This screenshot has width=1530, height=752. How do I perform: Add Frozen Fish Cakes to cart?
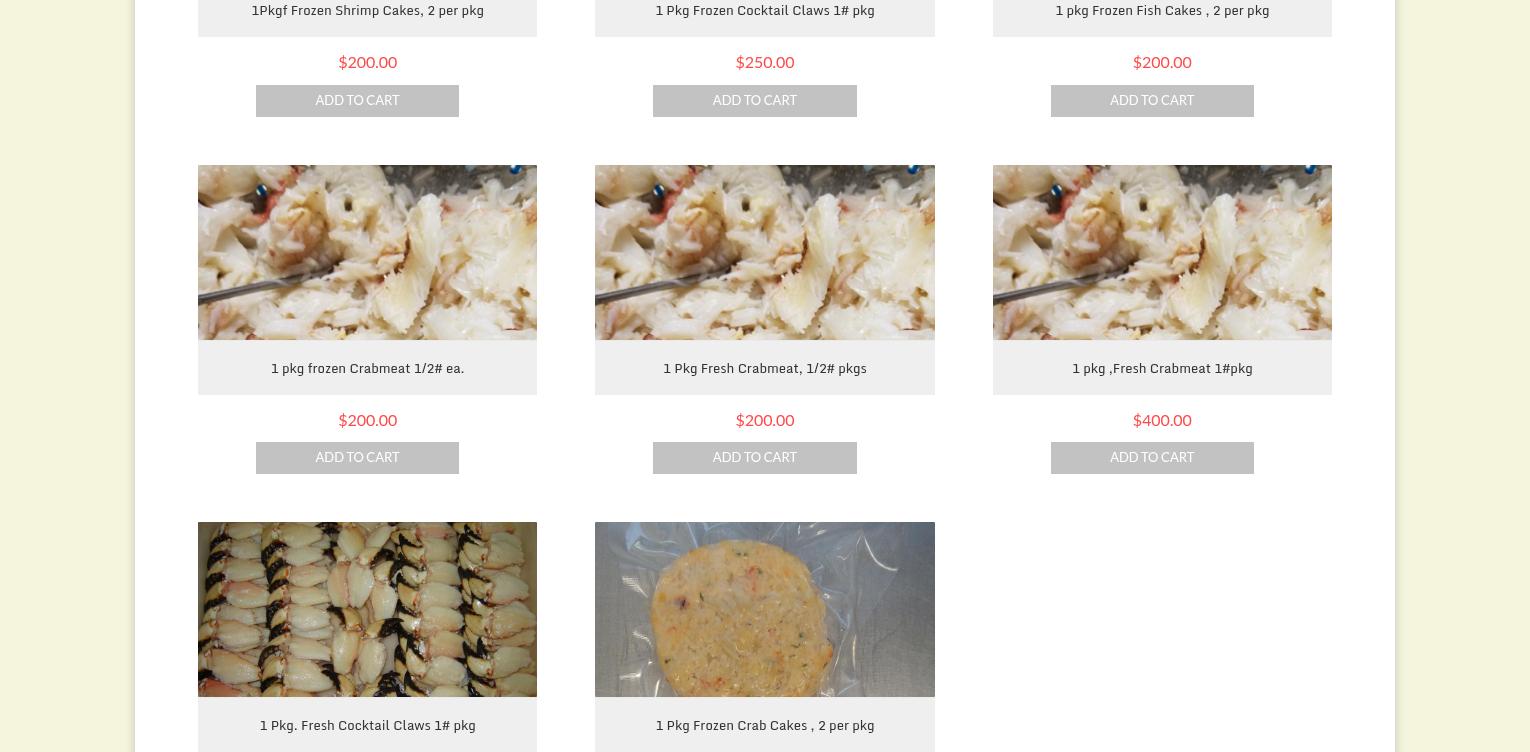coord(1152,101)
